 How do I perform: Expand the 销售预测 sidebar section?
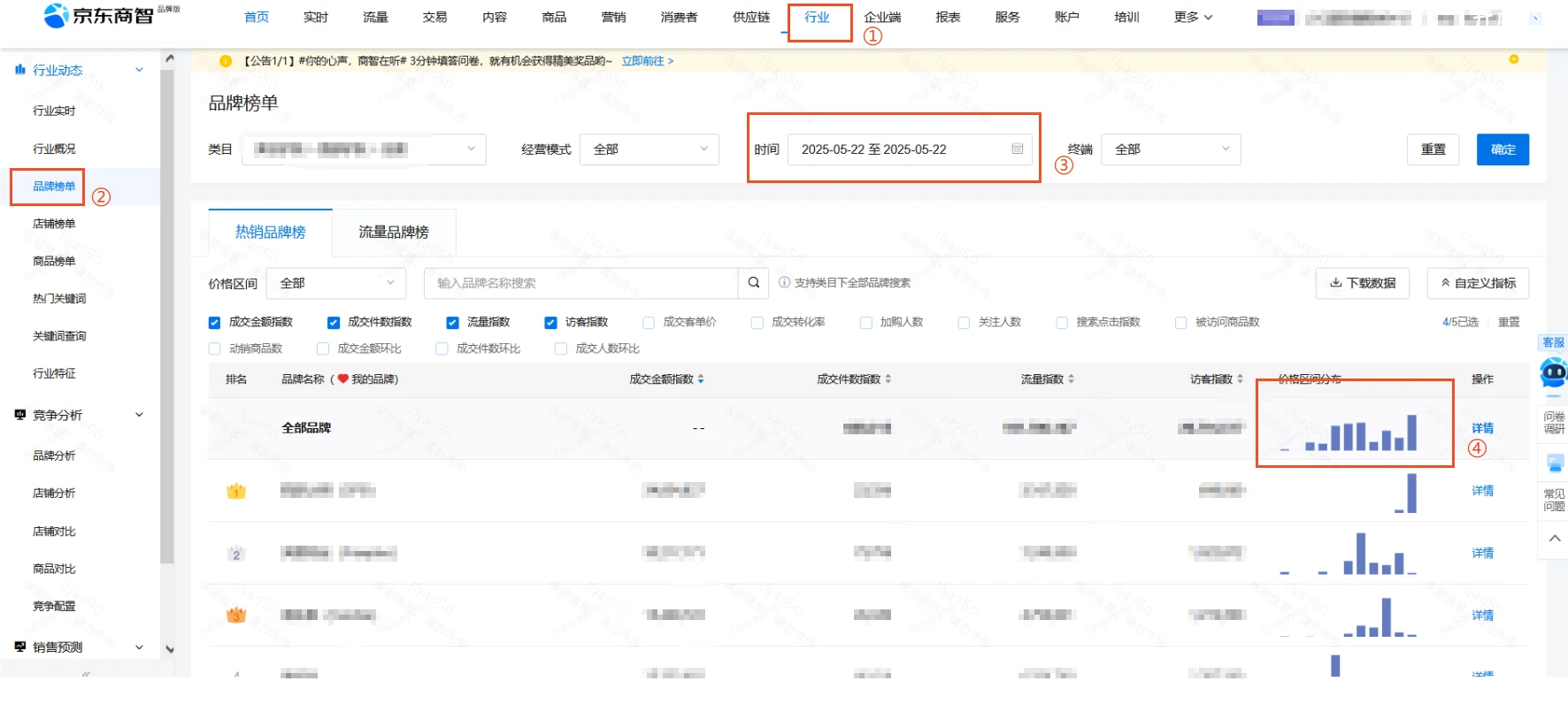tap(139, 647)
